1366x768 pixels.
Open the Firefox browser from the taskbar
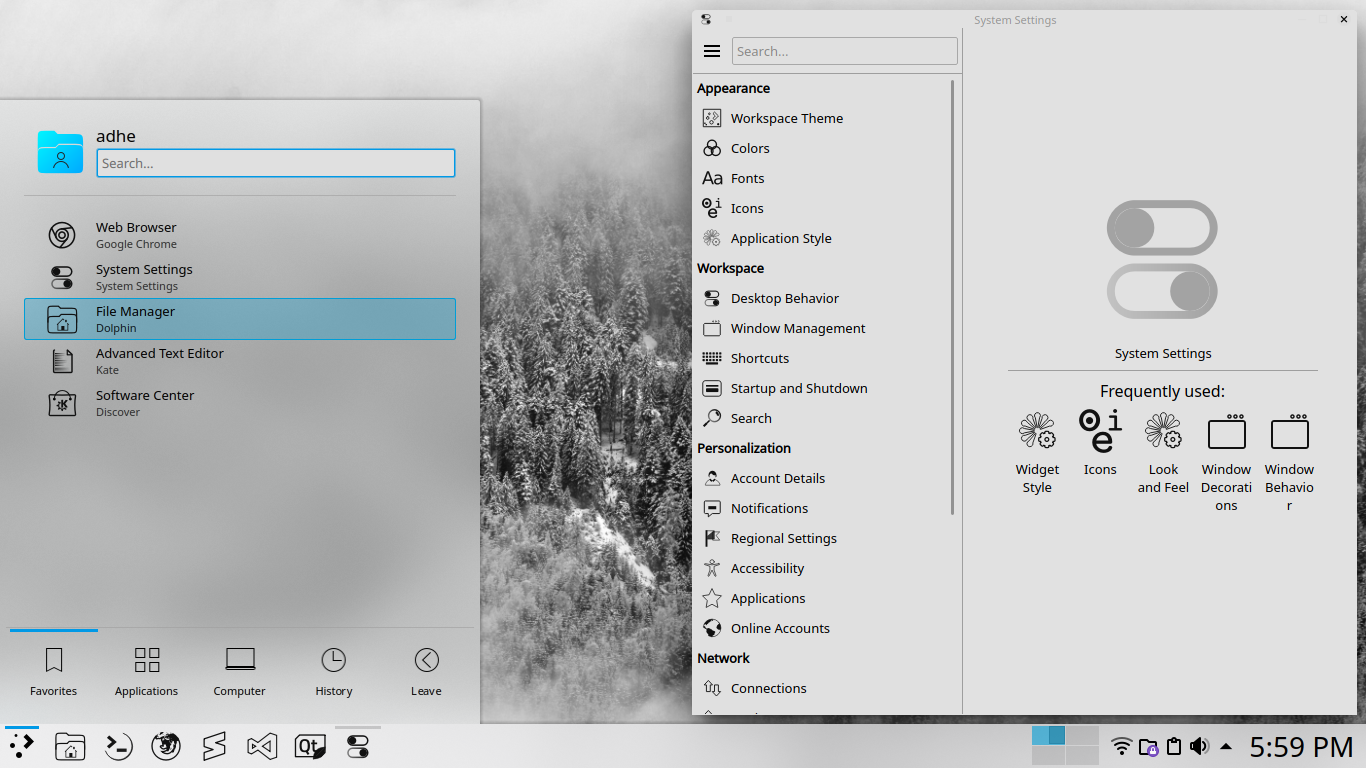tap(166, 746)
